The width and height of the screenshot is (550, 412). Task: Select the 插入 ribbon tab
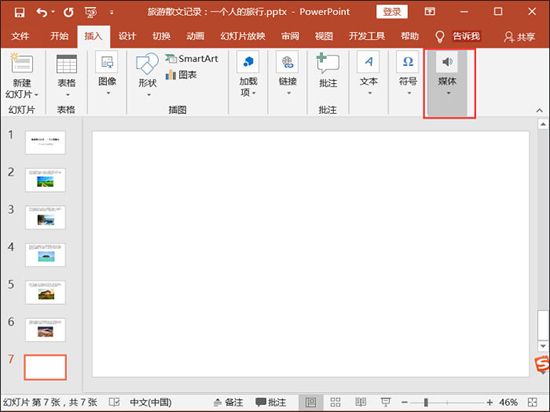[93, 36]
